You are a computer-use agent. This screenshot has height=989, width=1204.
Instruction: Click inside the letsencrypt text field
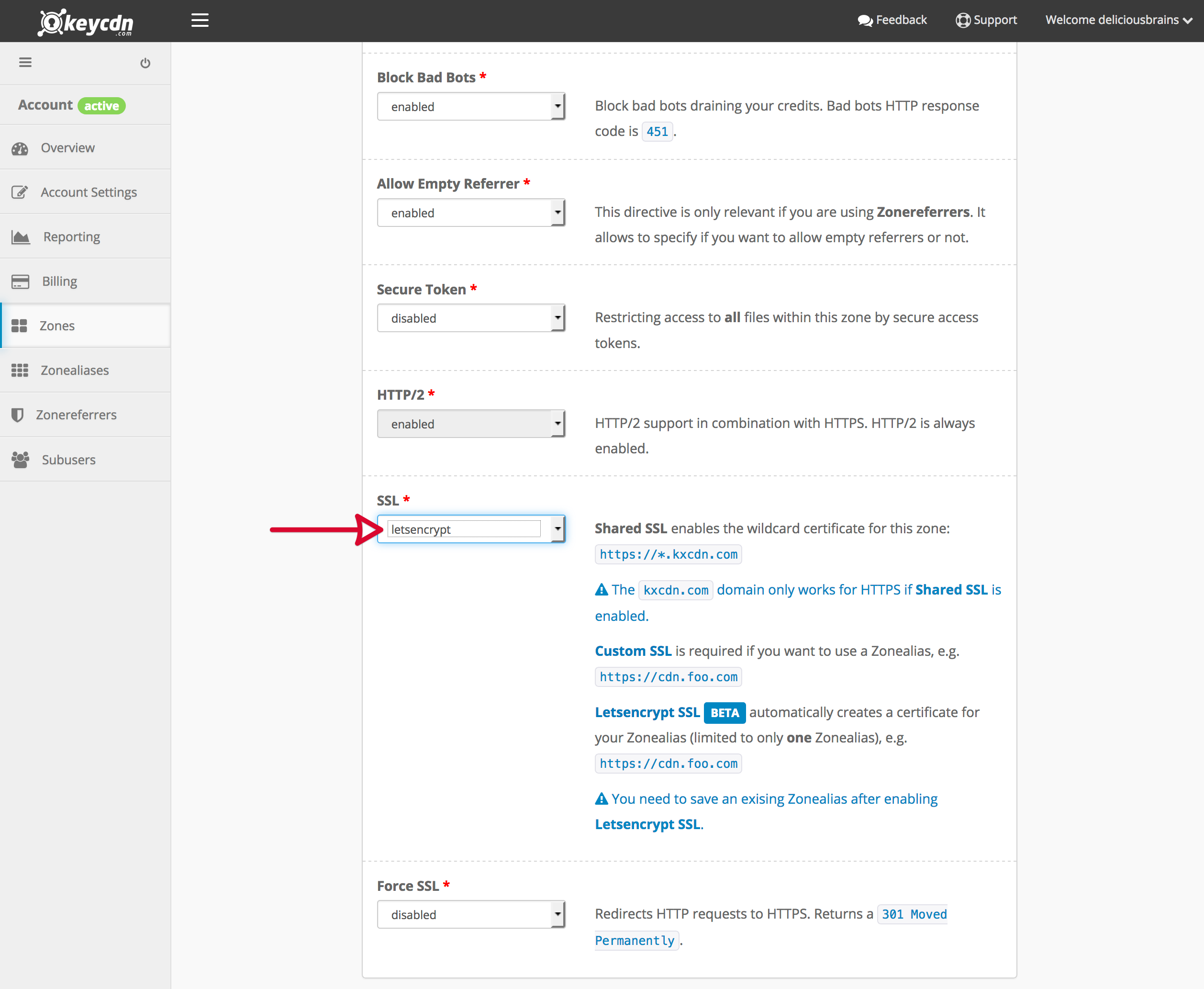coord(461,528)
